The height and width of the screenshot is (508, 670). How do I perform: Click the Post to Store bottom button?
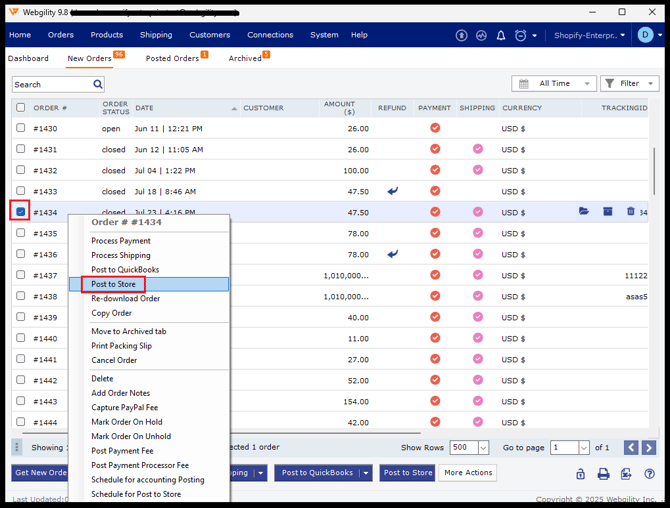[x=407, y=473]
